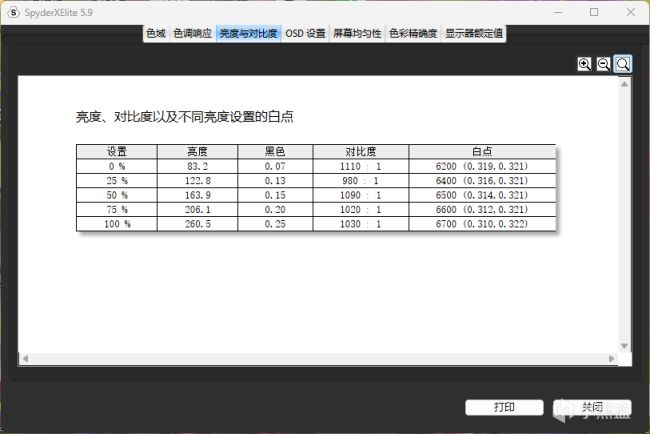Click the 对比度 column header
Screen dimensions: 650x434
pyautogui.click(x=361, y=152)
